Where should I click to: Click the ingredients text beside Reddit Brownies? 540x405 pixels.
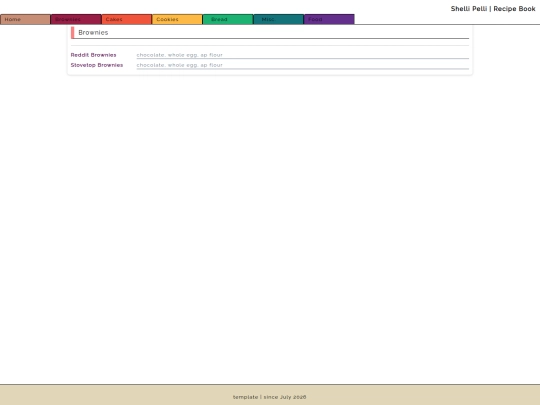point(179,55)
